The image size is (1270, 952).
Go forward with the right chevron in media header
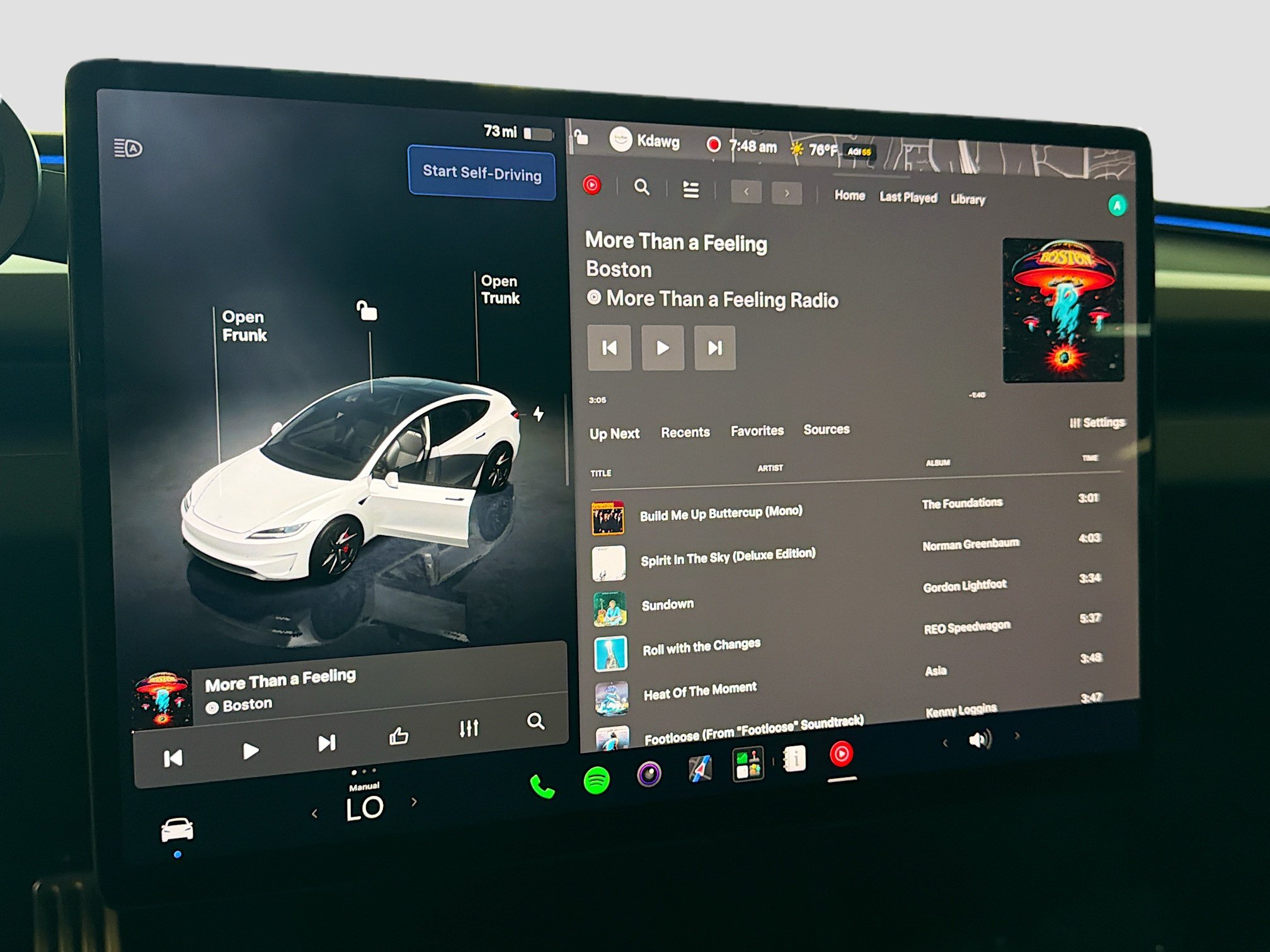pos(787,193)
